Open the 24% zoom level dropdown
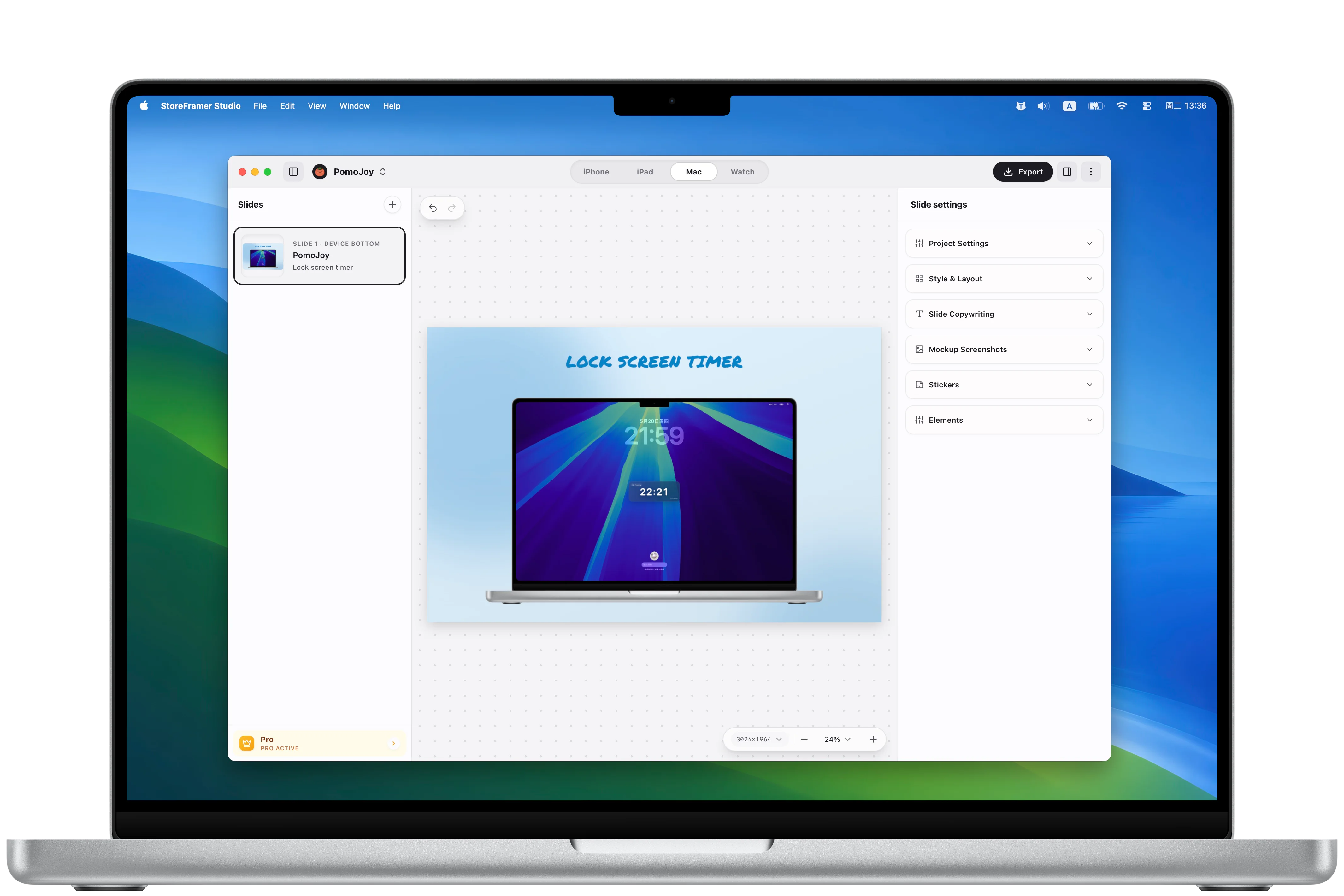This screenshot has height=896, width=1344. tap(838, 739)
